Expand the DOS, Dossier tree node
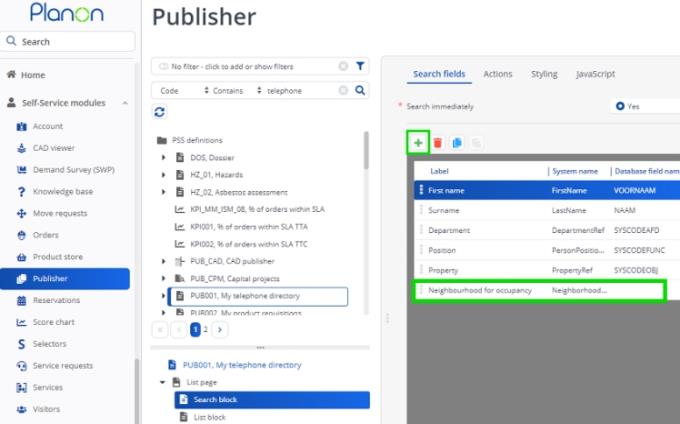 pos(163,158)
